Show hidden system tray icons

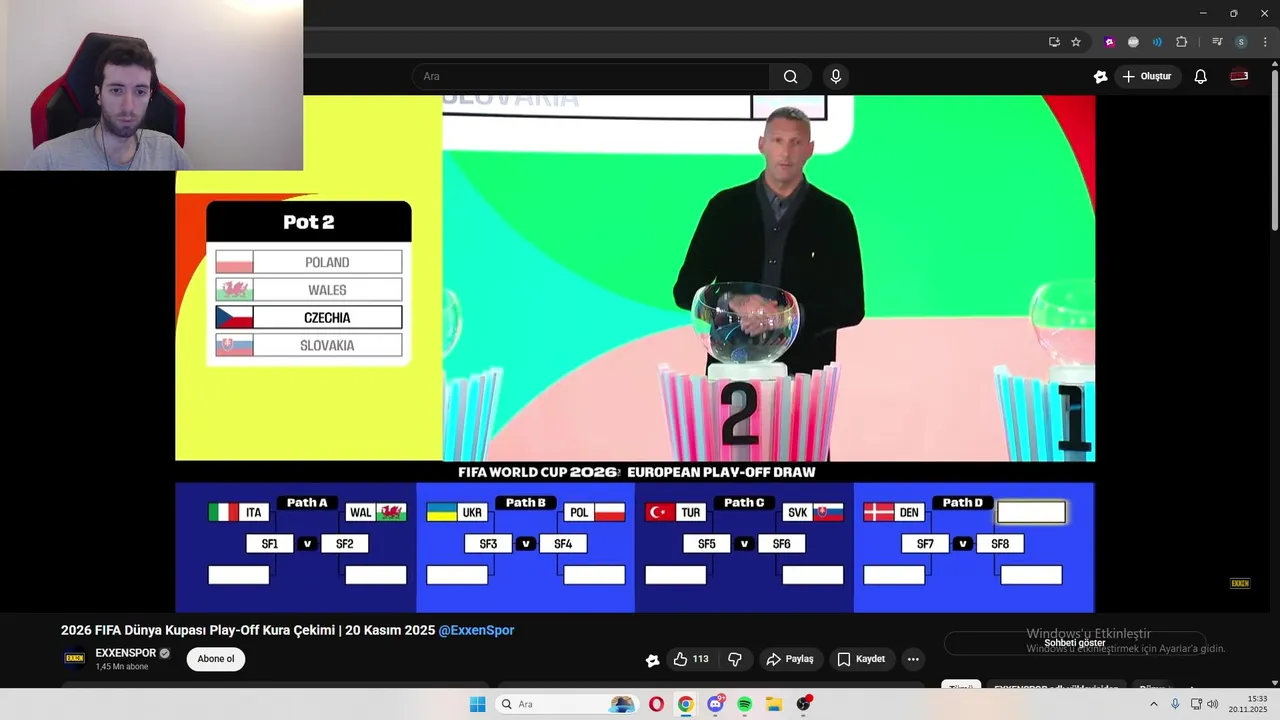(x=1153, y=704)
